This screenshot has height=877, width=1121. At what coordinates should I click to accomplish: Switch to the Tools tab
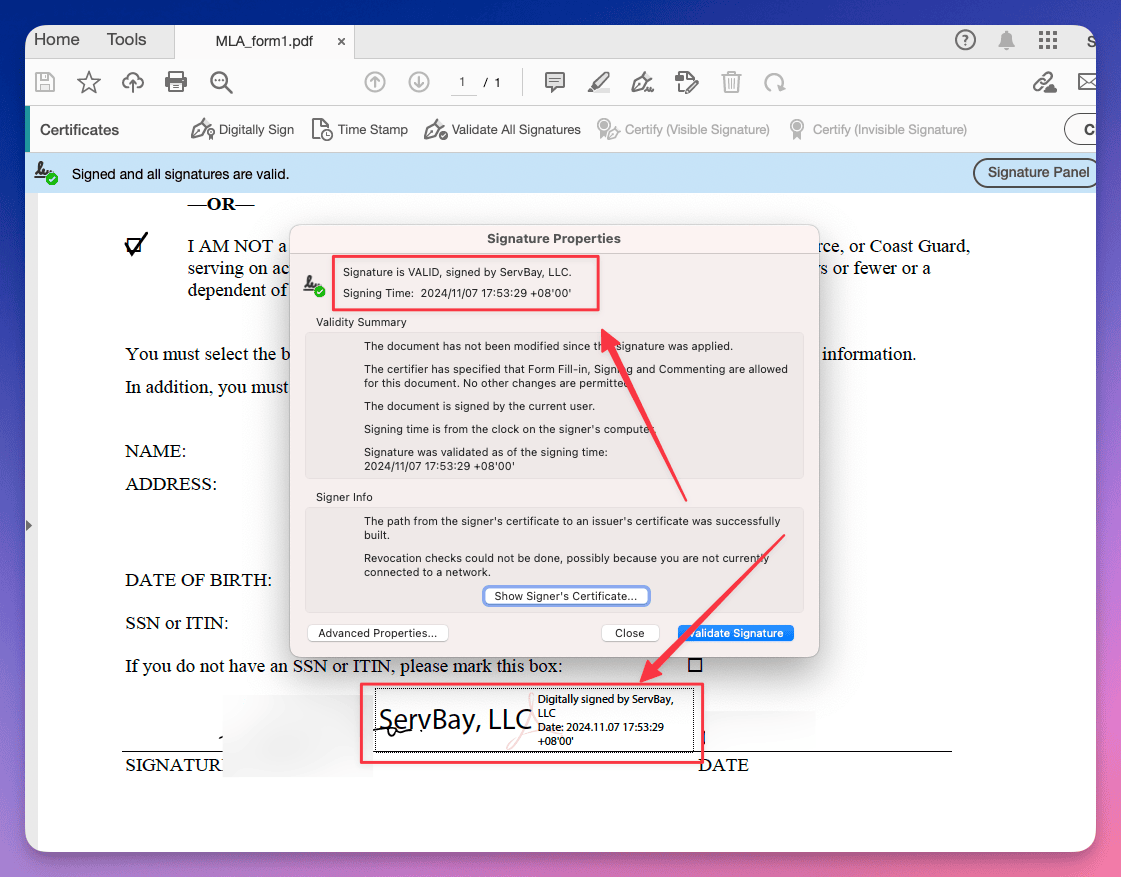[x=126, y=40]
